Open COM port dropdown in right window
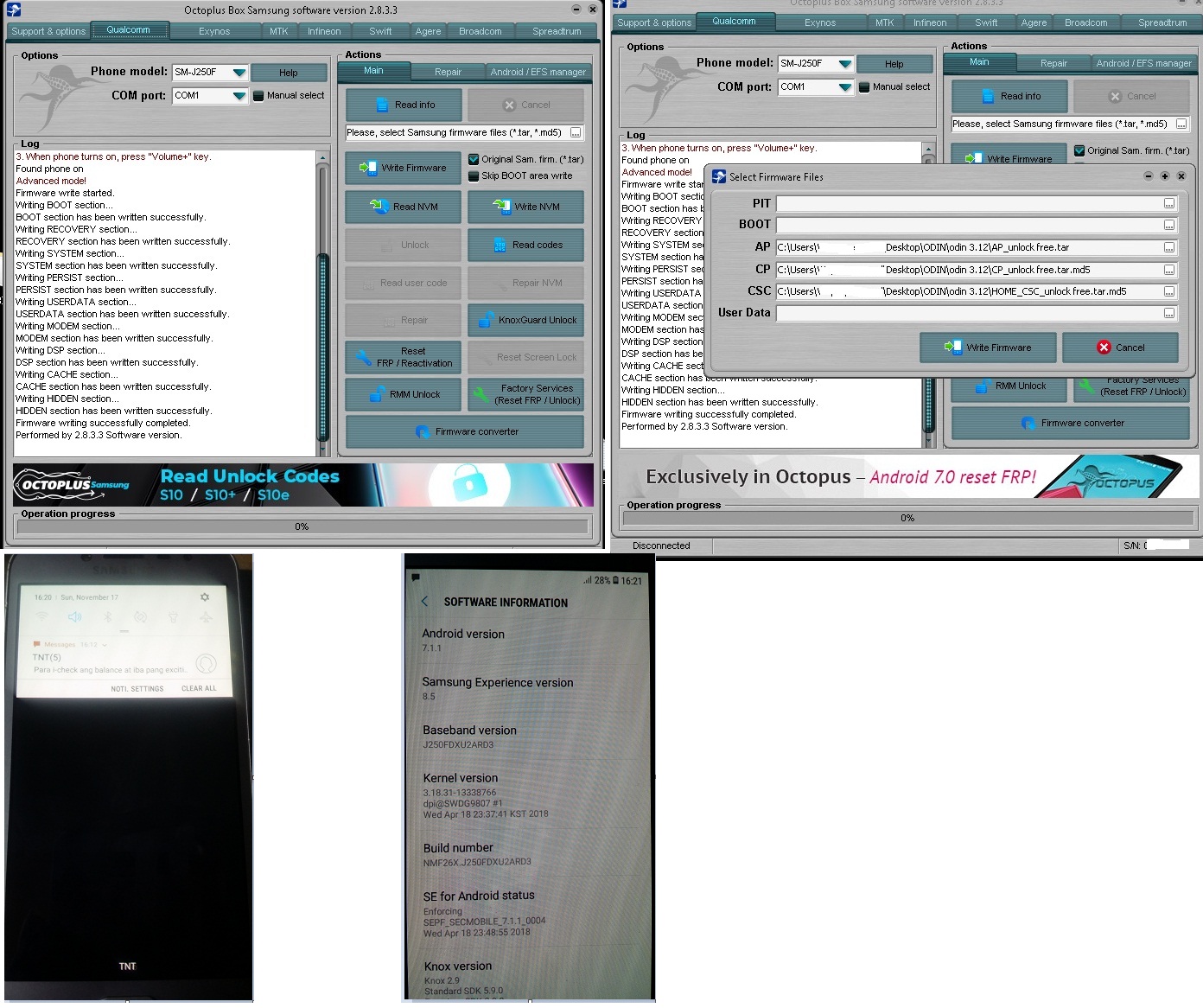This screenshot has width=1203, height=1008. [845, 87]
